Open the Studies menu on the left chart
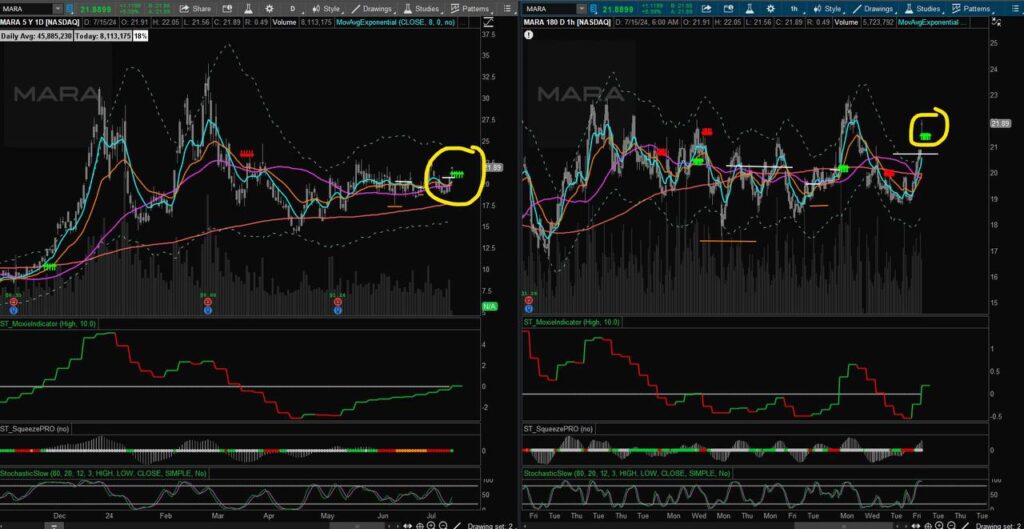The width and height of the screenshot is (1024, 529). (423, 8)
